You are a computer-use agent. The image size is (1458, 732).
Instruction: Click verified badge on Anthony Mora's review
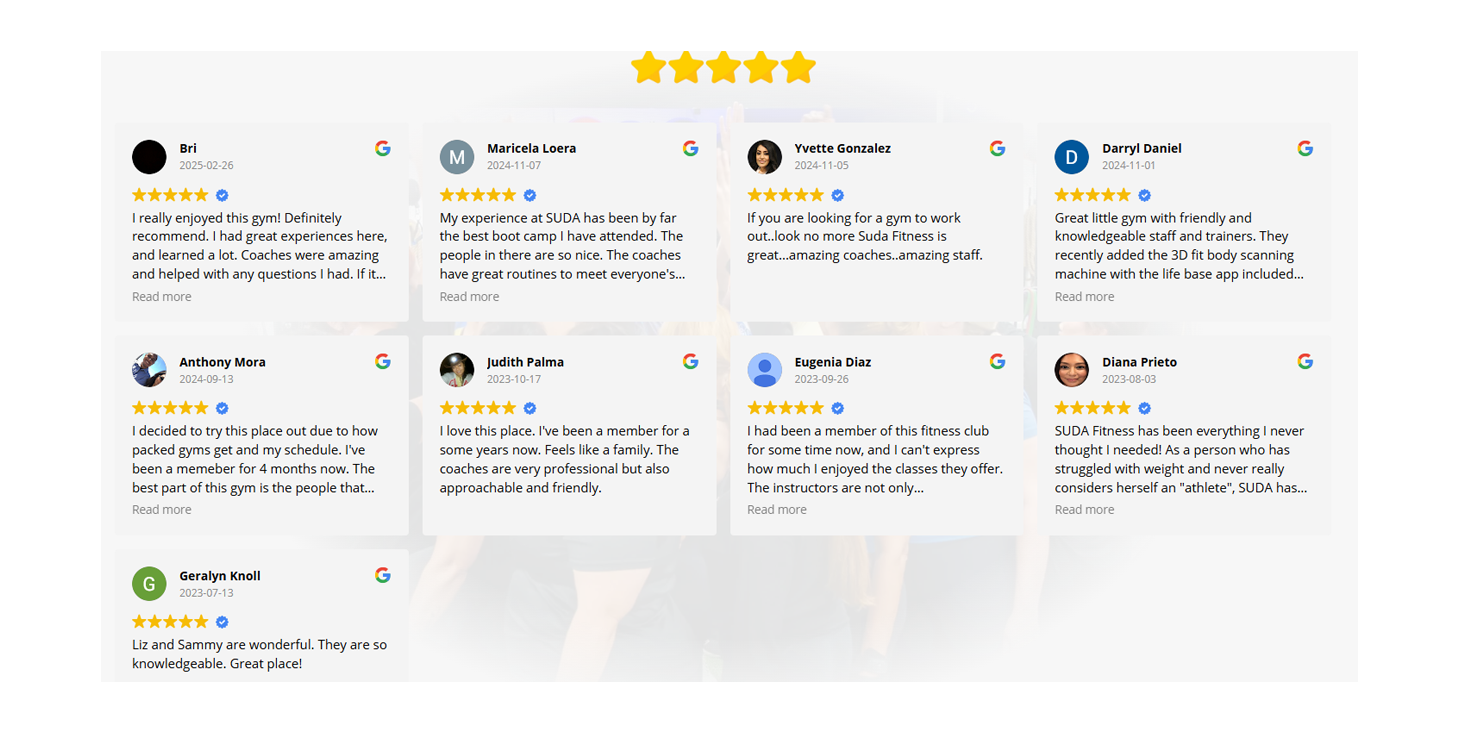click(x=222, y=408)
